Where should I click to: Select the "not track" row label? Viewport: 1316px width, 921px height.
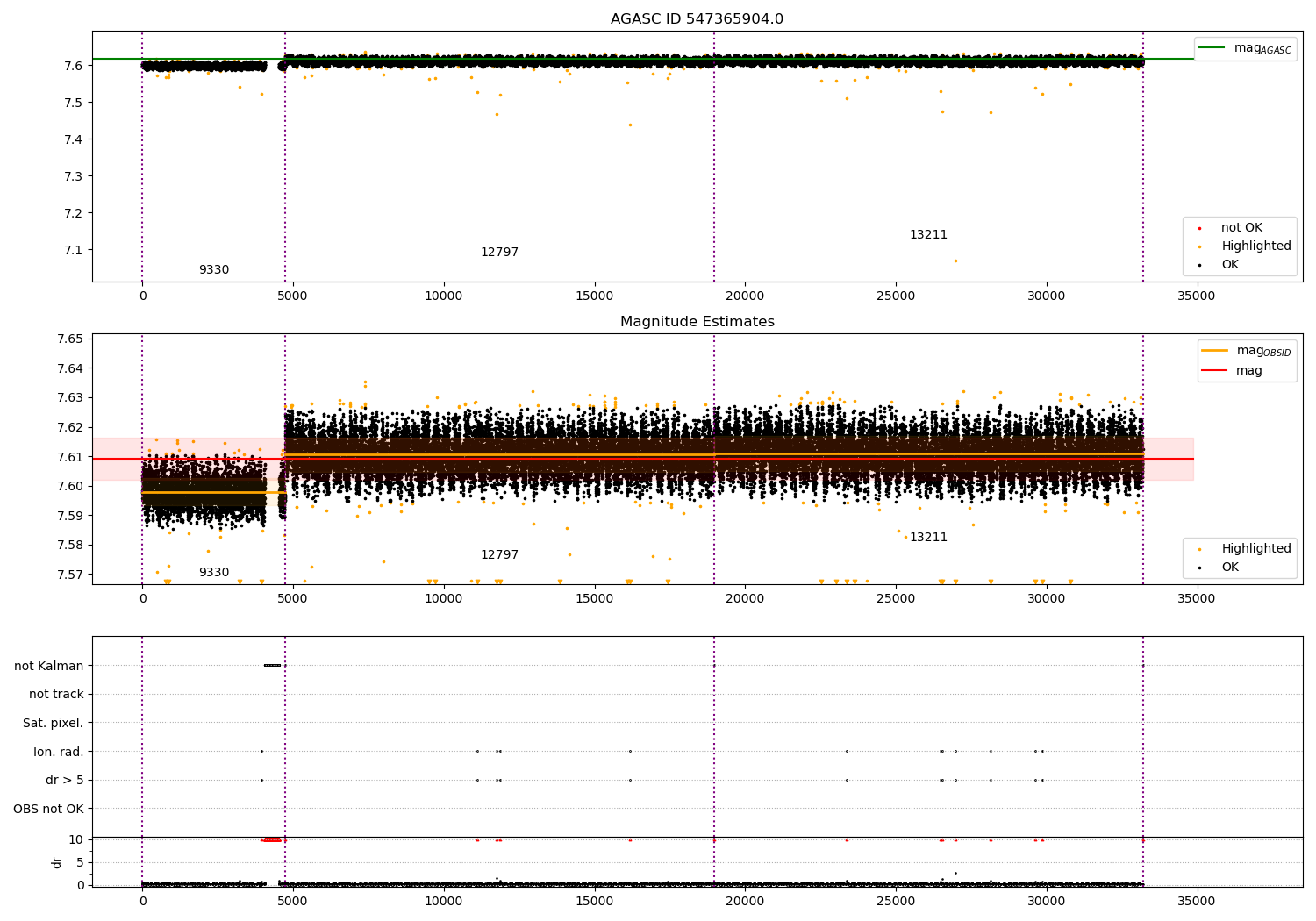(56, 695)
